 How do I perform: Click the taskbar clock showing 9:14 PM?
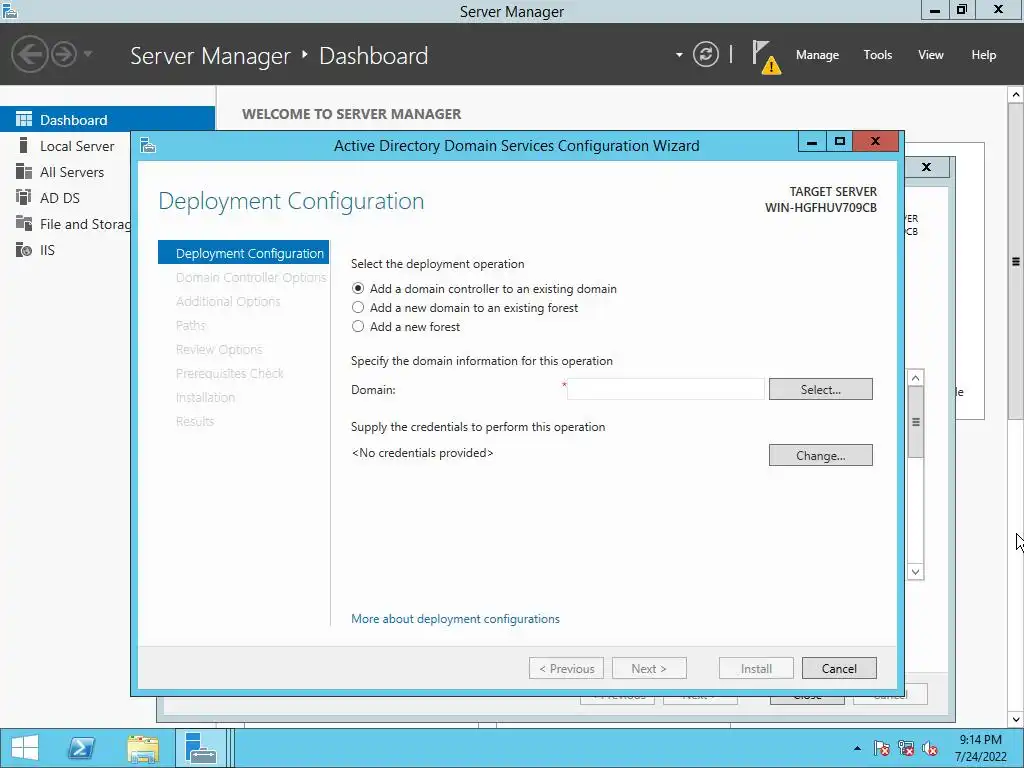pyautogui.click(x=980, y=748)
